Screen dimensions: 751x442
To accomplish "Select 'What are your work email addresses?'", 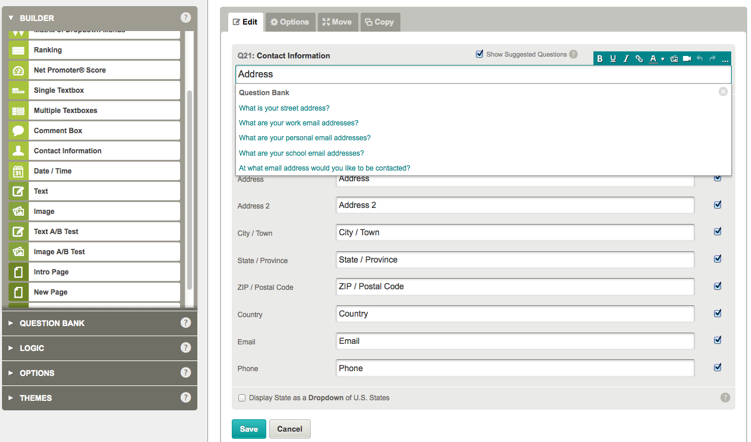I will pyautogui.click(x=298, y=123).
